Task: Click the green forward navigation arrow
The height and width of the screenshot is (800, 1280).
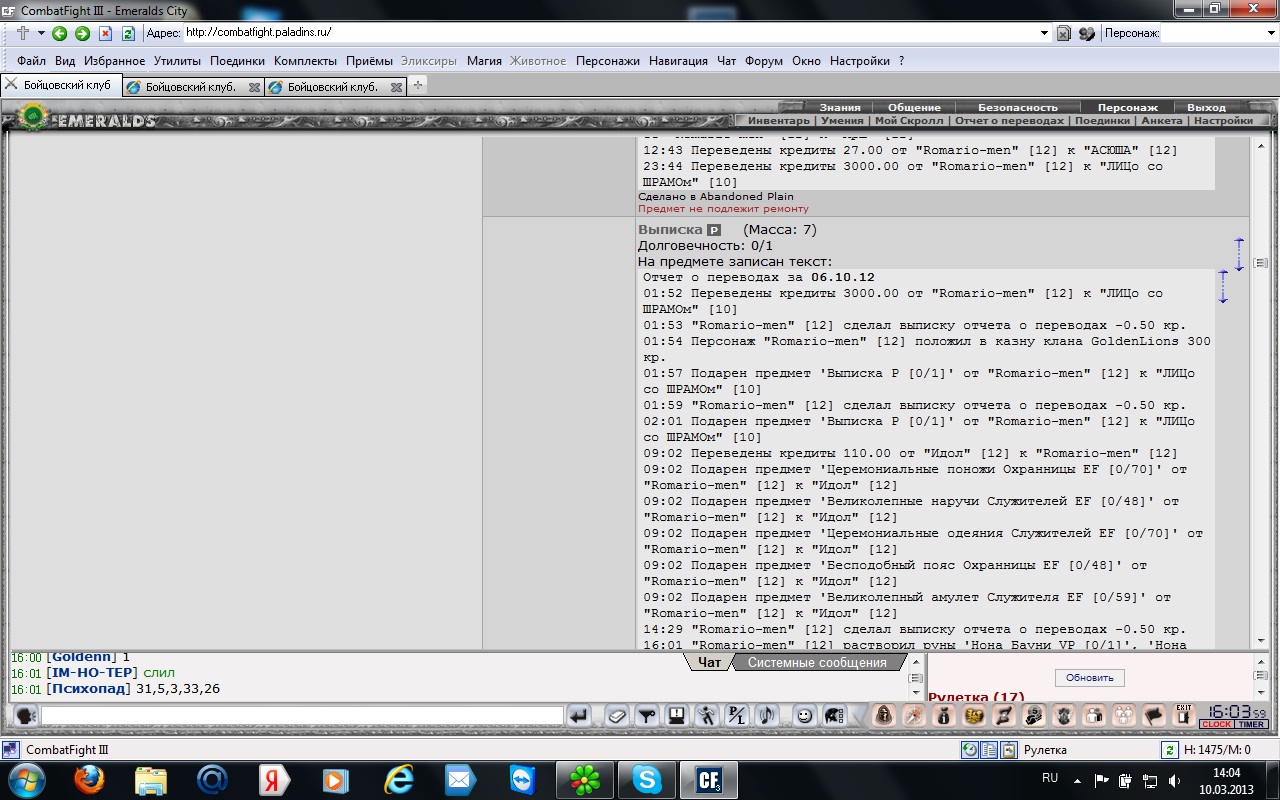Action: coord(82,33)
